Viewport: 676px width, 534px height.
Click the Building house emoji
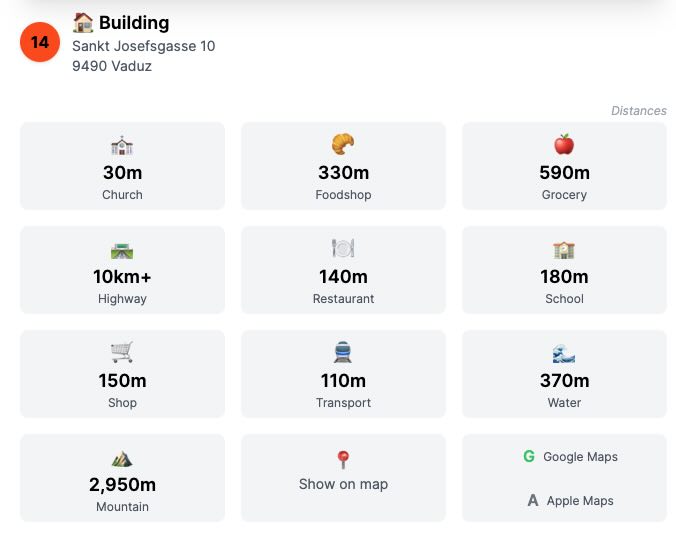pyautogui.click(x=83, y=23)
